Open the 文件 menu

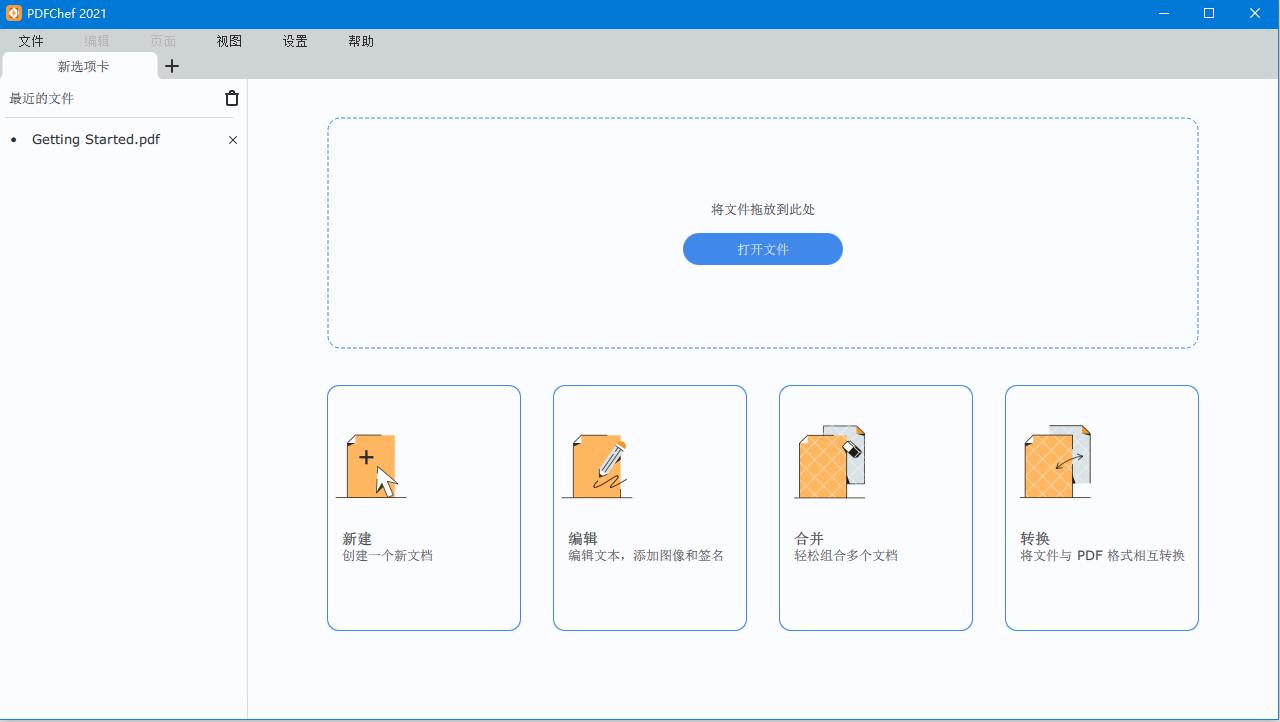tap(31, 41)
